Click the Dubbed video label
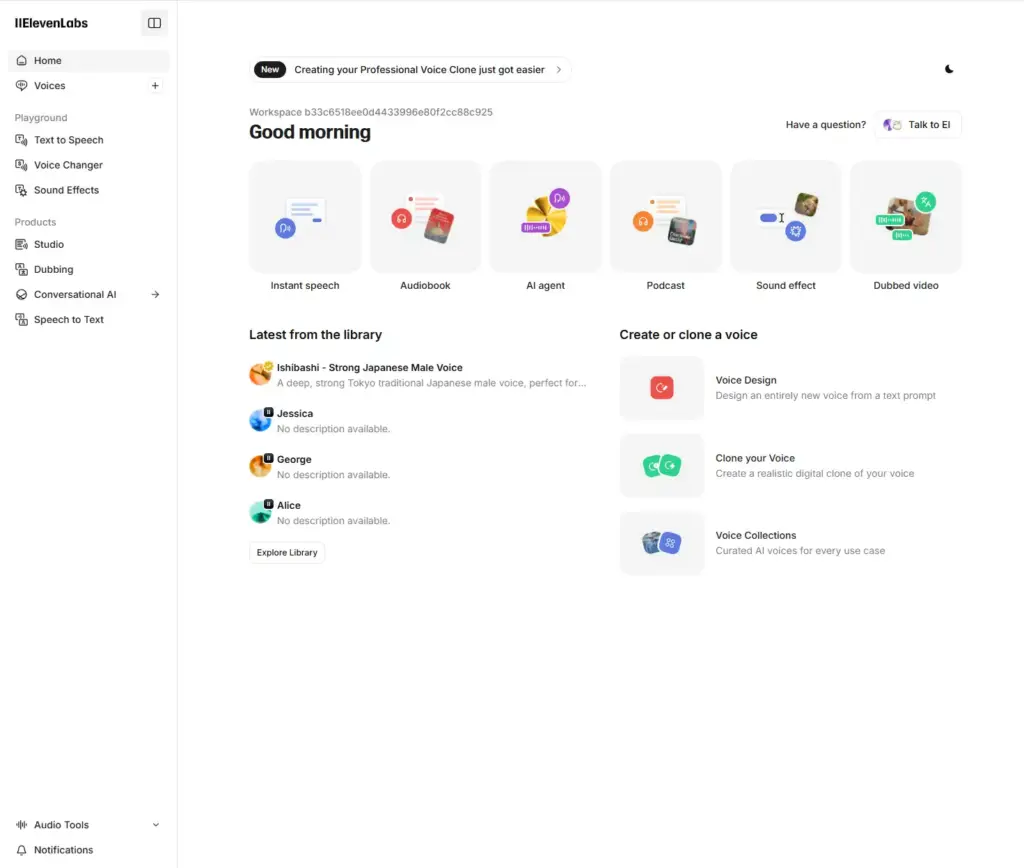 [906, 285]
